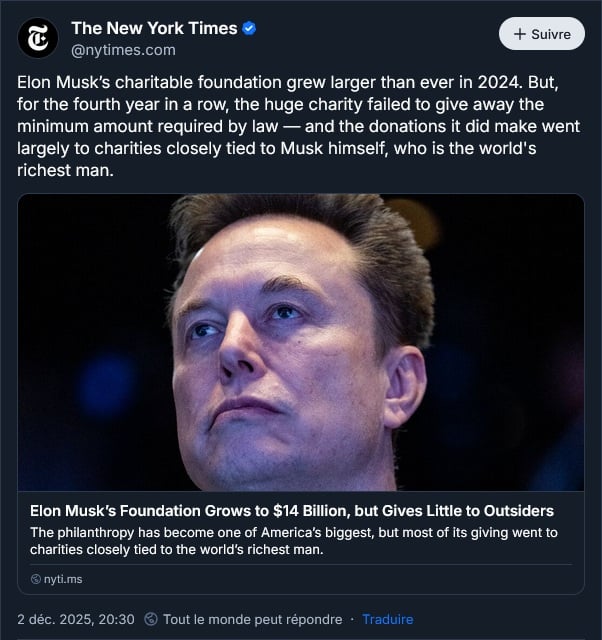Click the article preview photo
Screen dimensions: 602x640
(301, 341)
